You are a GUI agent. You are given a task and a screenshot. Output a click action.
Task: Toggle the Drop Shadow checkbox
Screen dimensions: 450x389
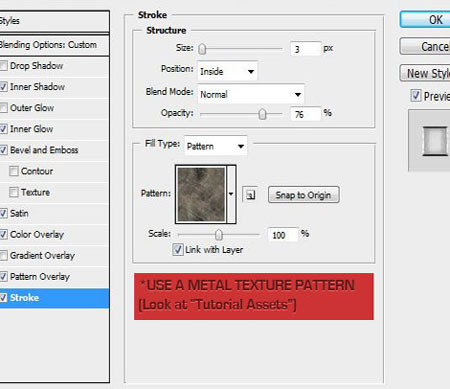pos(3,65)
